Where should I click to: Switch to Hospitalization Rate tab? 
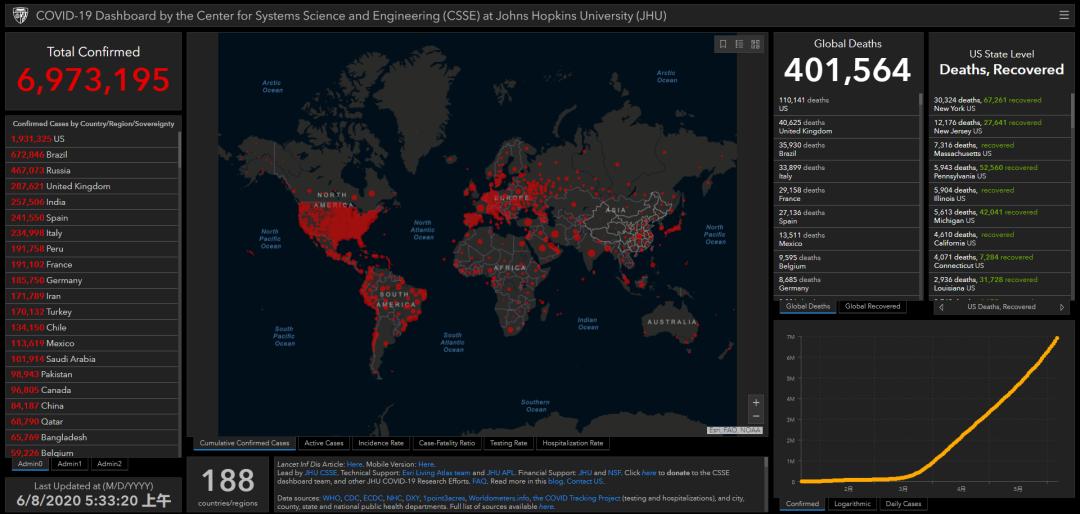click(572, 443)
